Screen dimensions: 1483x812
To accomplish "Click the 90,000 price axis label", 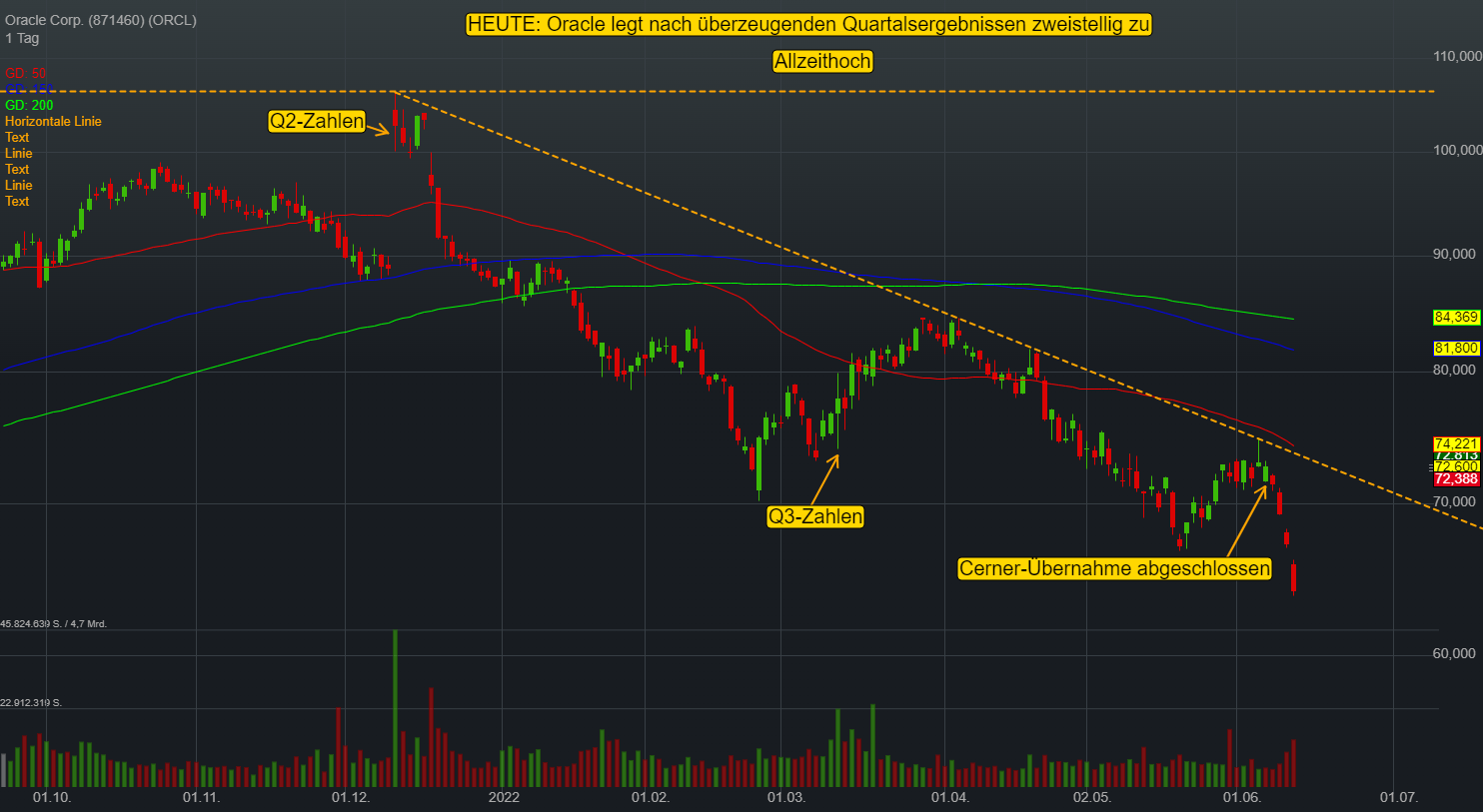I will coord(1454,254).
